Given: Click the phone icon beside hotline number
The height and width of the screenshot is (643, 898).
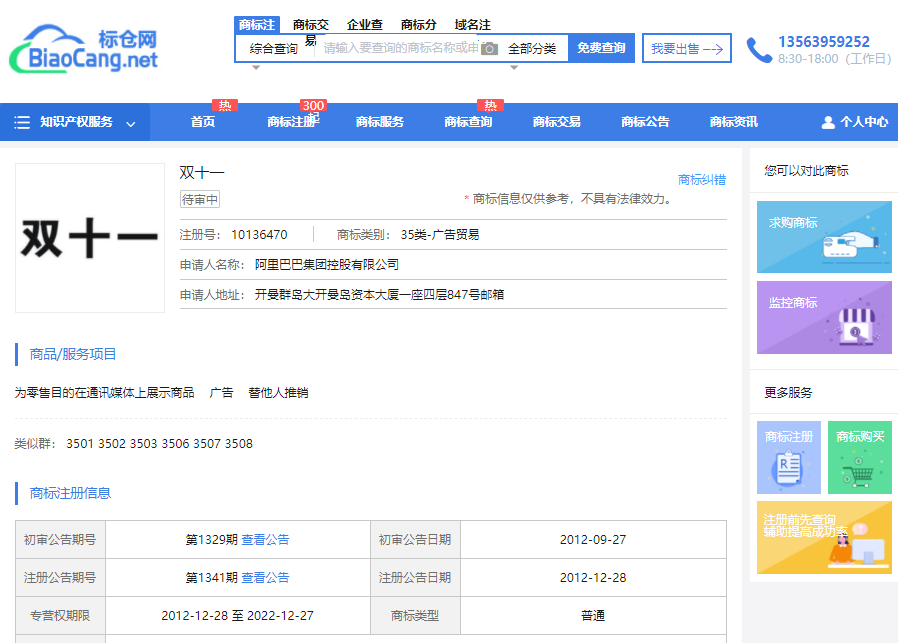Looking at the screenshot, I should 759,50.
